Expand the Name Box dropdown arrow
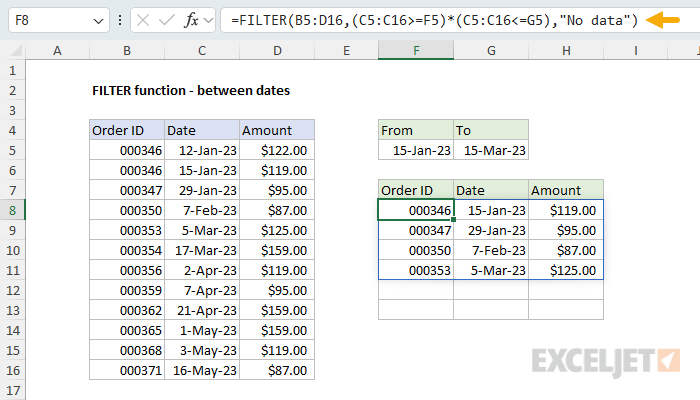Screen dimensions: 700x400 (x=98, y=21)
